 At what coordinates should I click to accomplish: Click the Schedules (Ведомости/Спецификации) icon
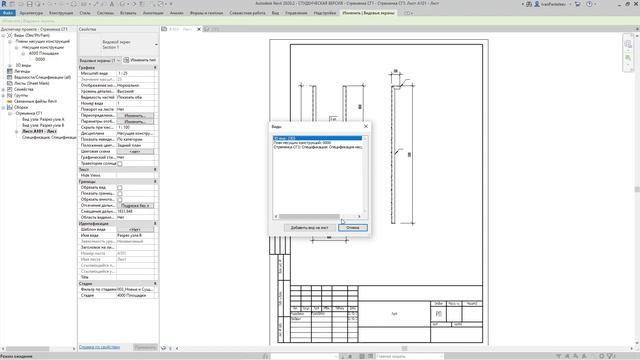tap(10, 77)
